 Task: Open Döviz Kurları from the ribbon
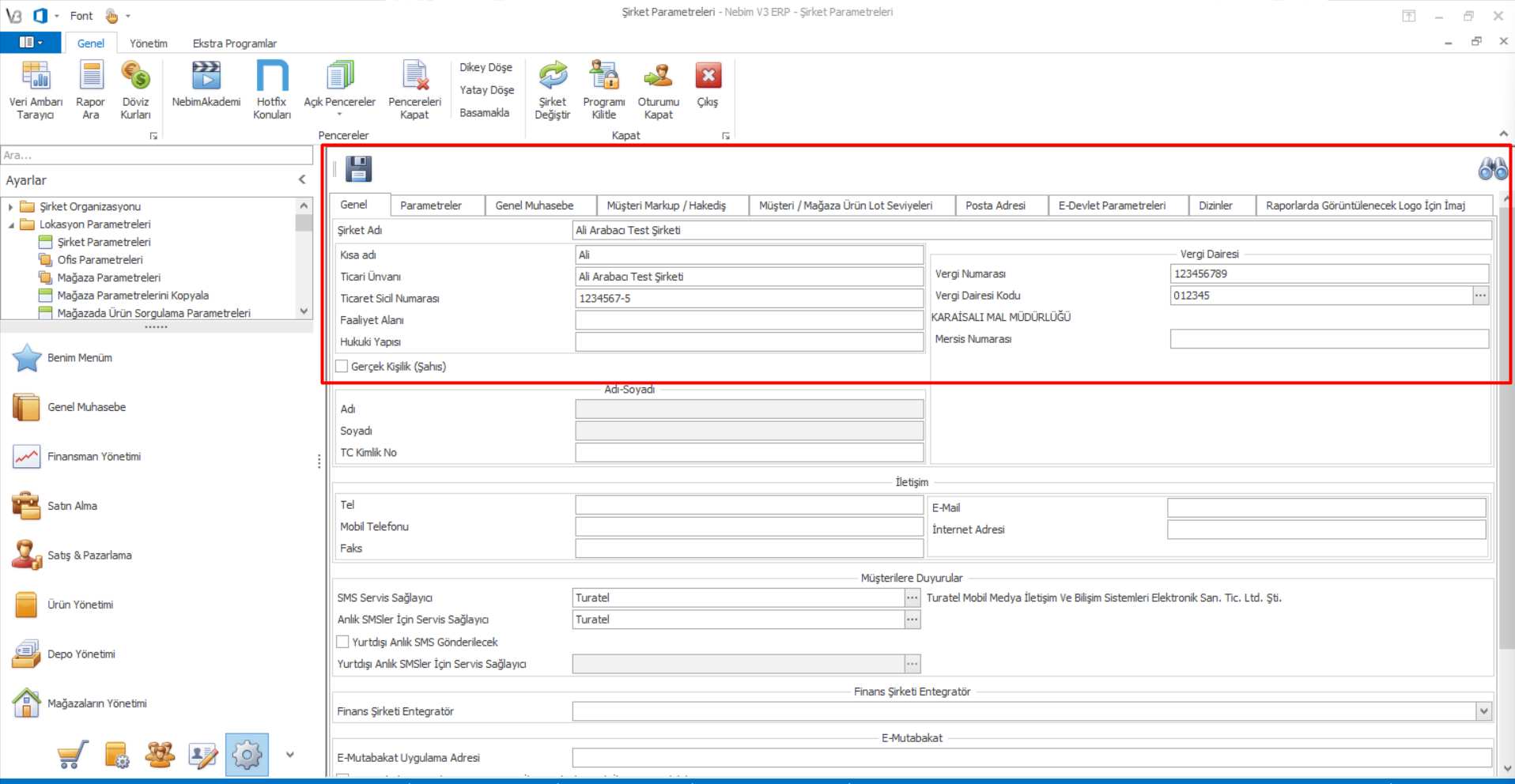click(x=135, y=90)
